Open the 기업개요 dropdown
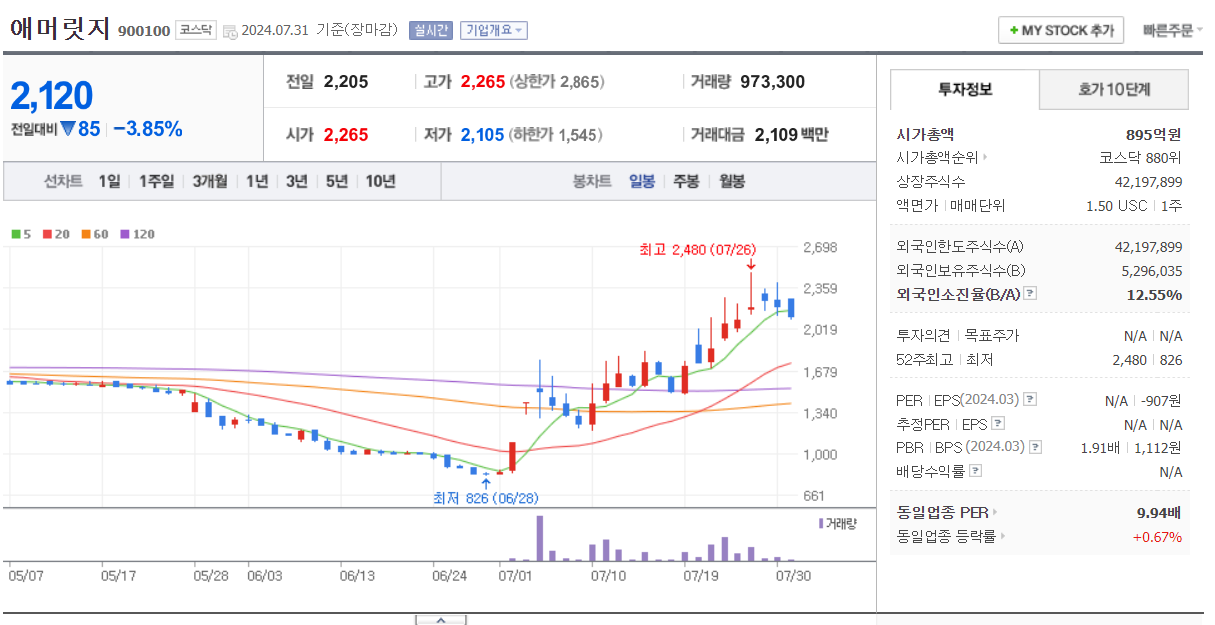This screenshot has width=1215, height=625. [494, 31]
